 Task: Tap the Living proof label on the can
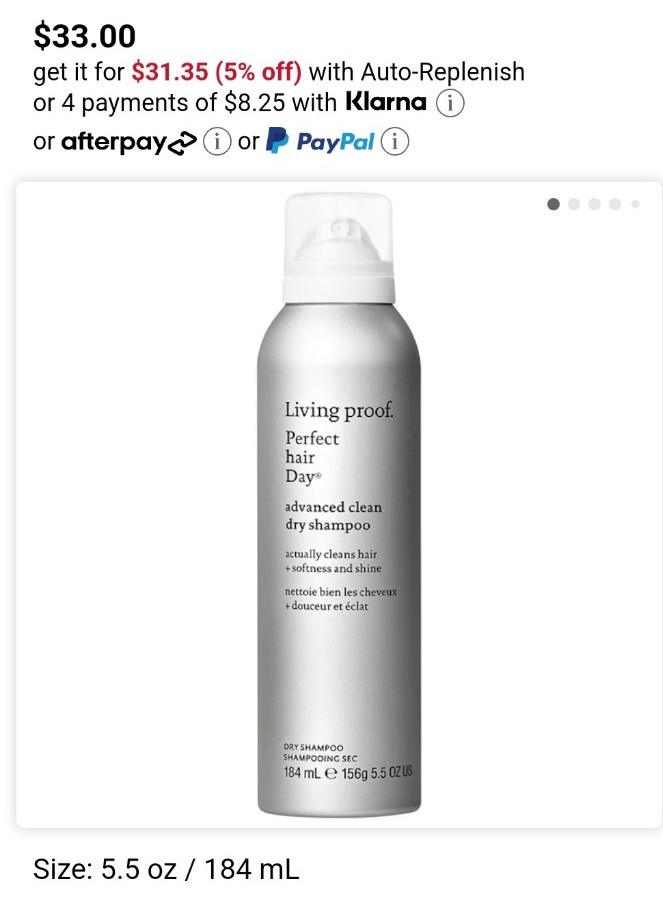(340, 410)
